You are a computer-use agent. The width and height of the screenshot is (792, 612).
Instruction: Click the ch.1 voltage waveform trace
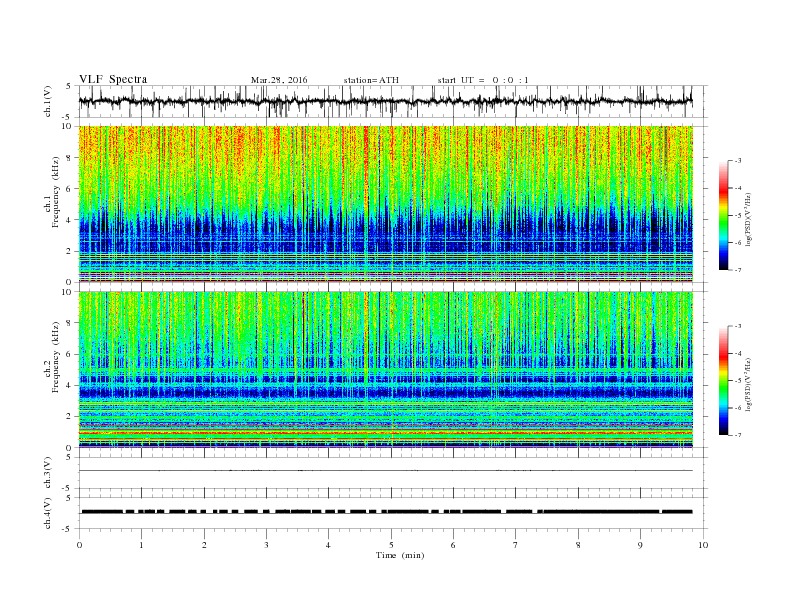pyautogui.click(x=385, y=101)
